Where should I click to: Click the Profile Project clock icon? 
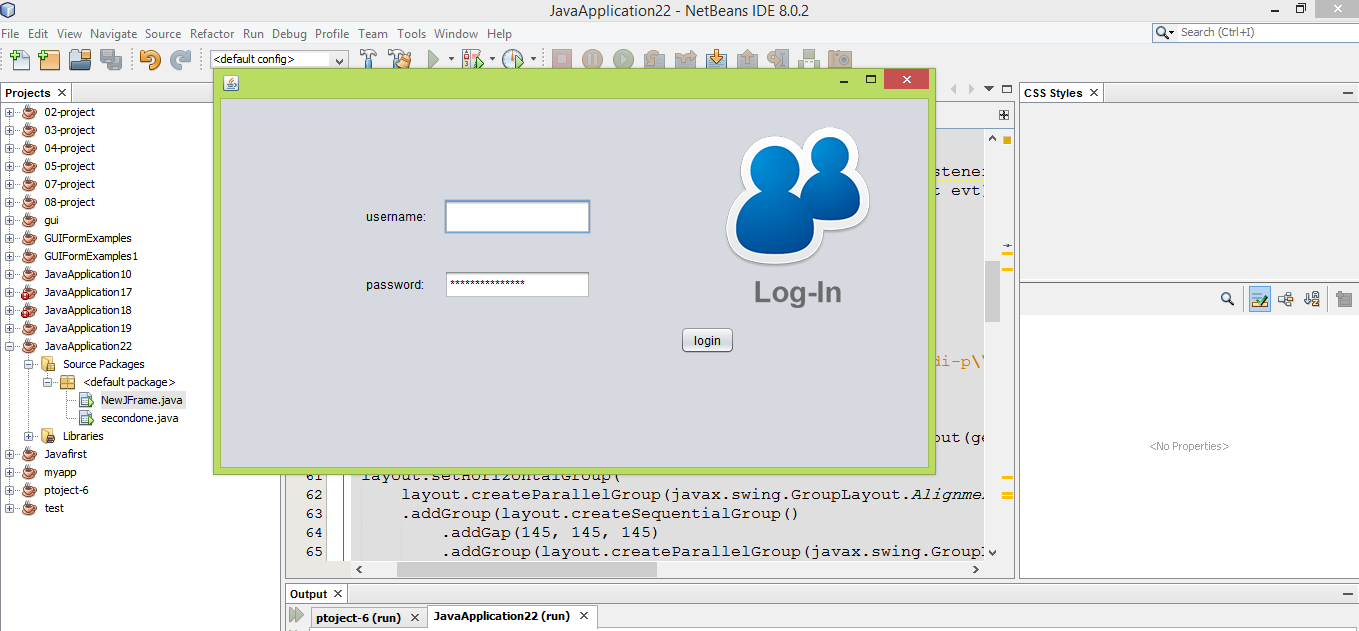pyautogui.click(x=512, y=59)
